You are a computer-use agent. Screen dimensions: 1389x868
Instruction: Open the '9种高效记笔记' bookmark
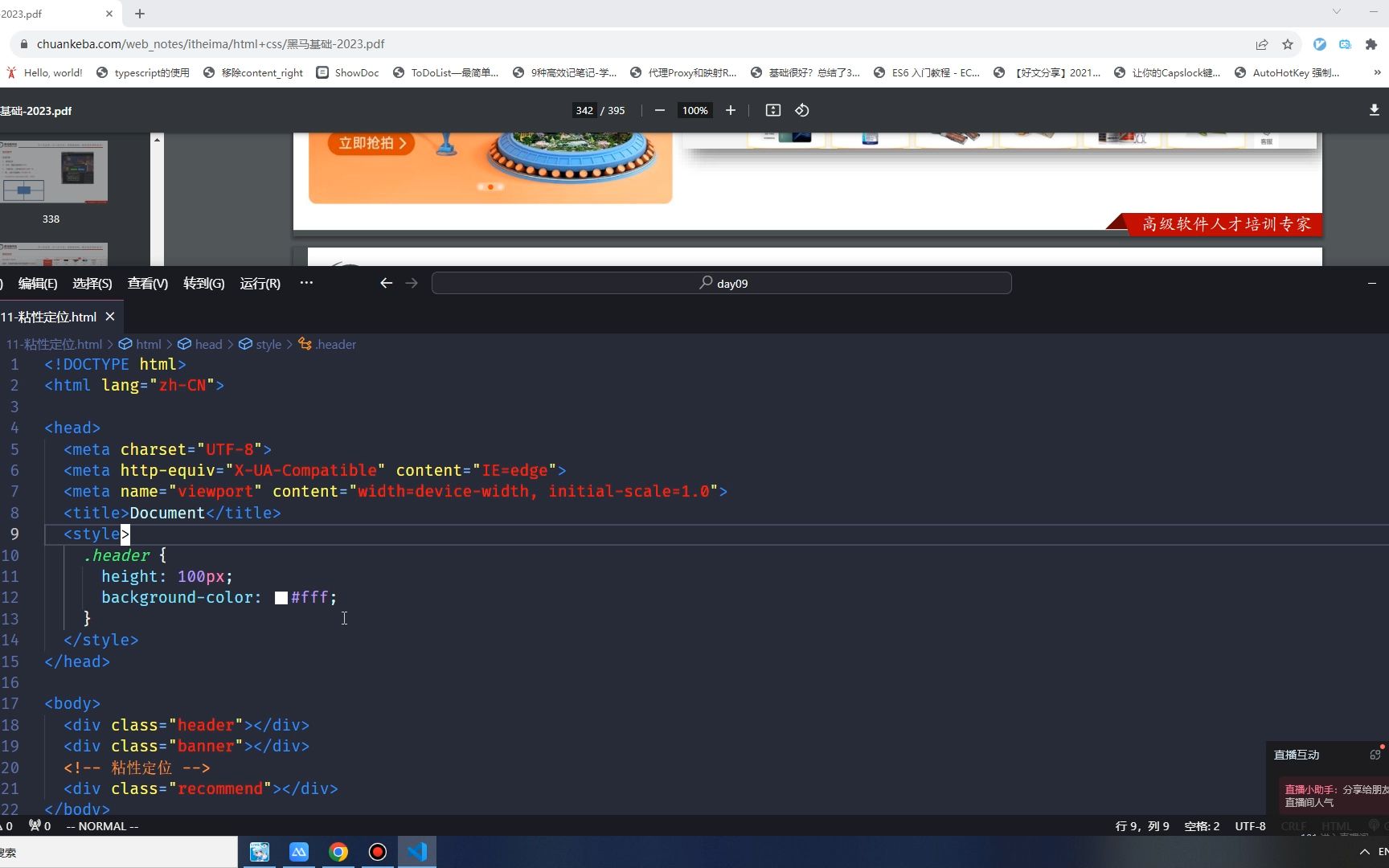564,72
